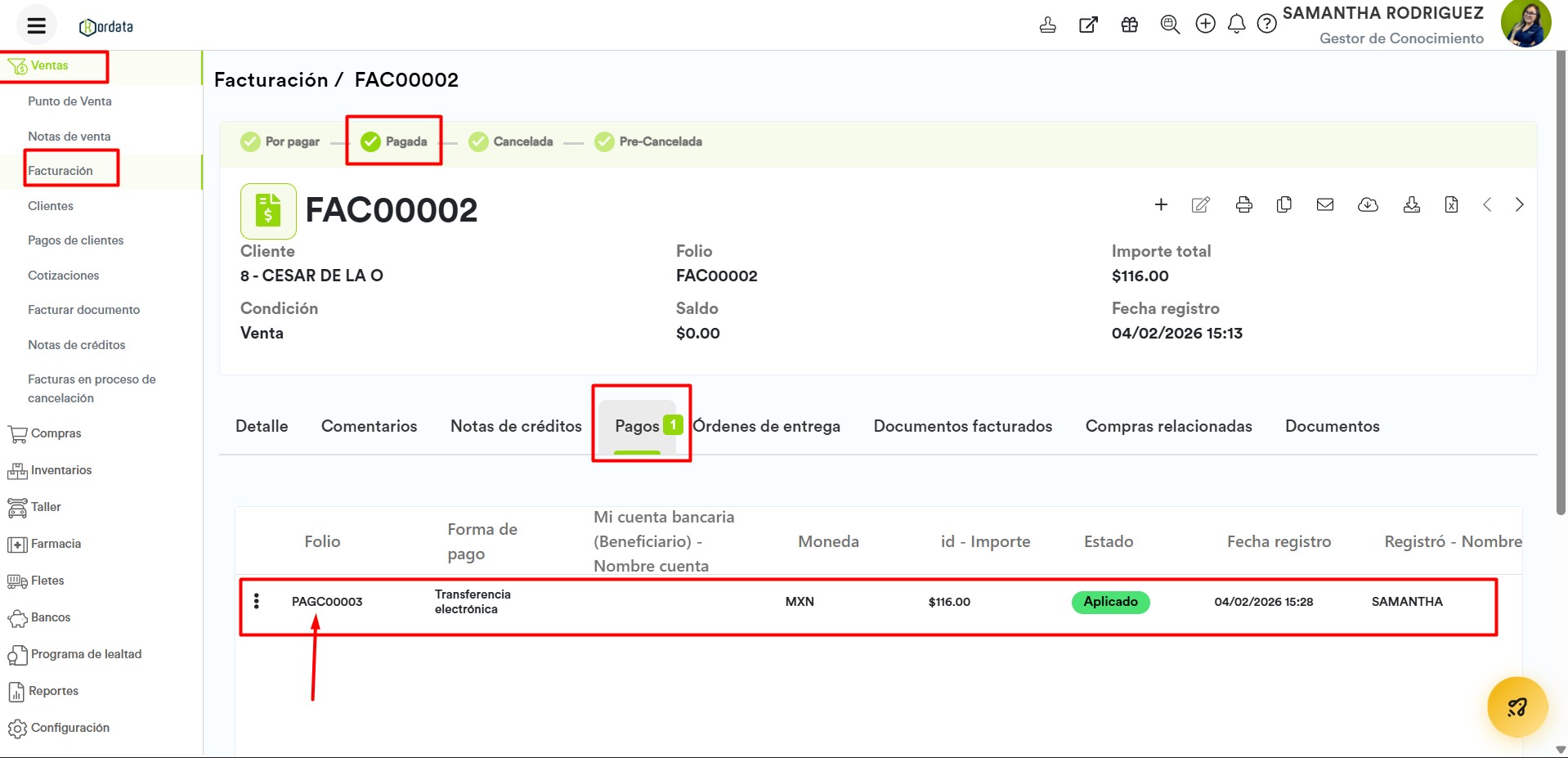Screen dimensions: 1568x758
Task: Collapse the Ventas sidebar section
Action: pos(49,65)
